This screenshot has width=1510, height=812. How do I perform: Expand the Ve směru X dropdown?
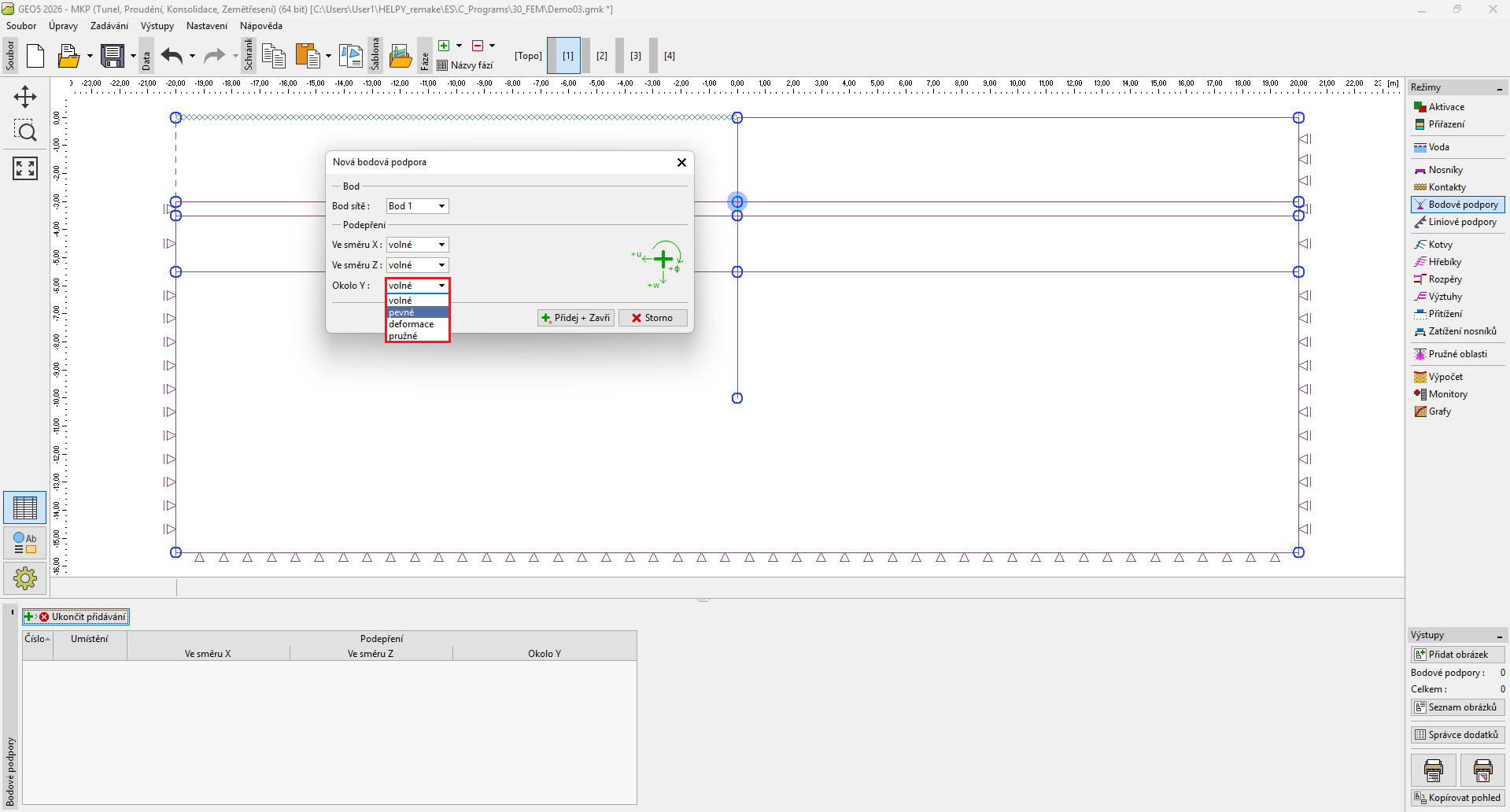click(417, 245)
